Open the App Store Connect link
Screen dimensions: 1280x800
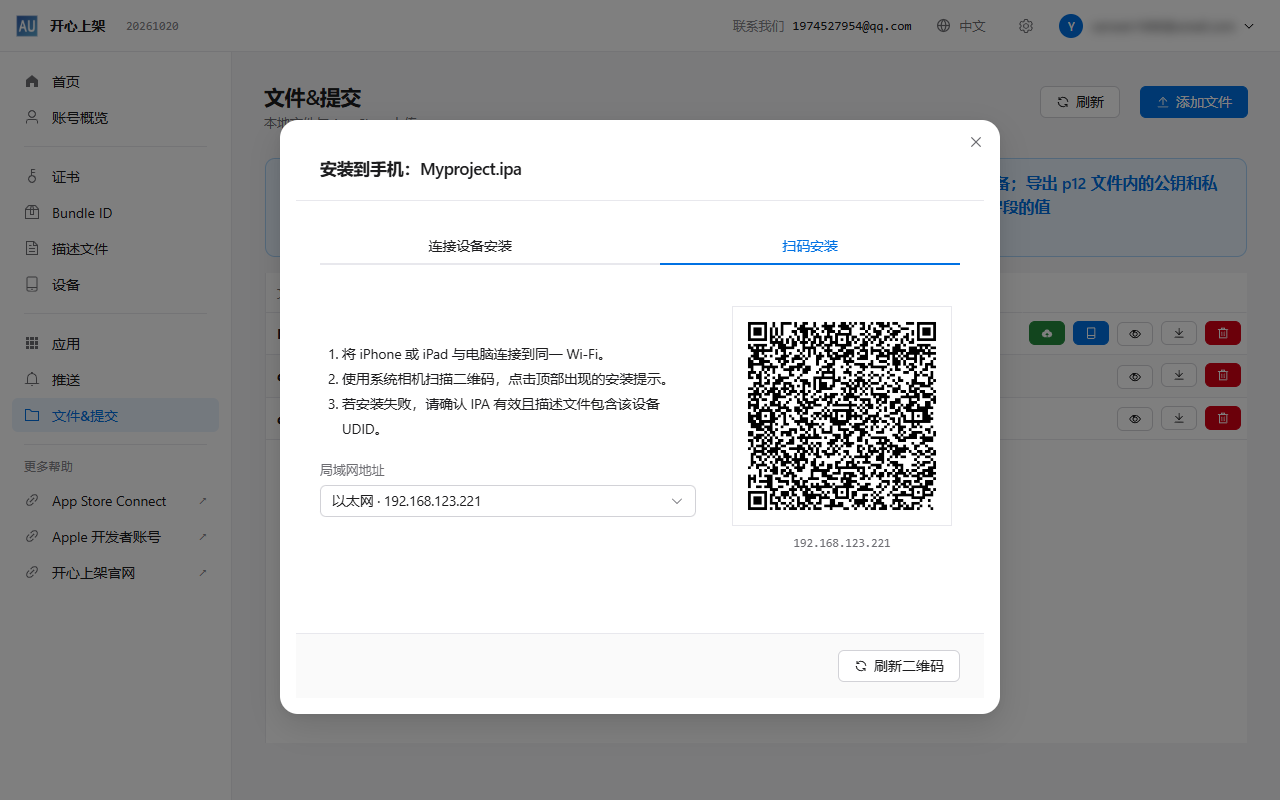tap(115, 501)
